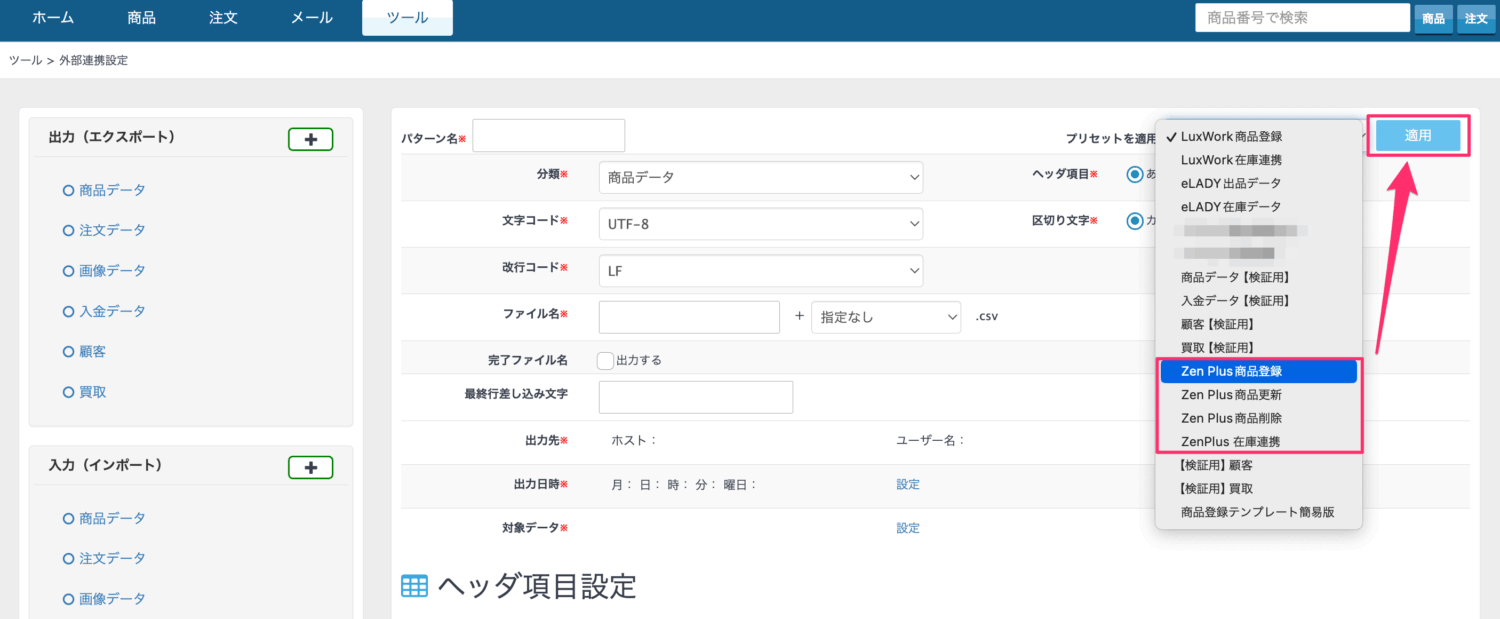Go to ツール in the breadcrumb
Viewport: 1500px width, 619px height.
tap(25, 60)
